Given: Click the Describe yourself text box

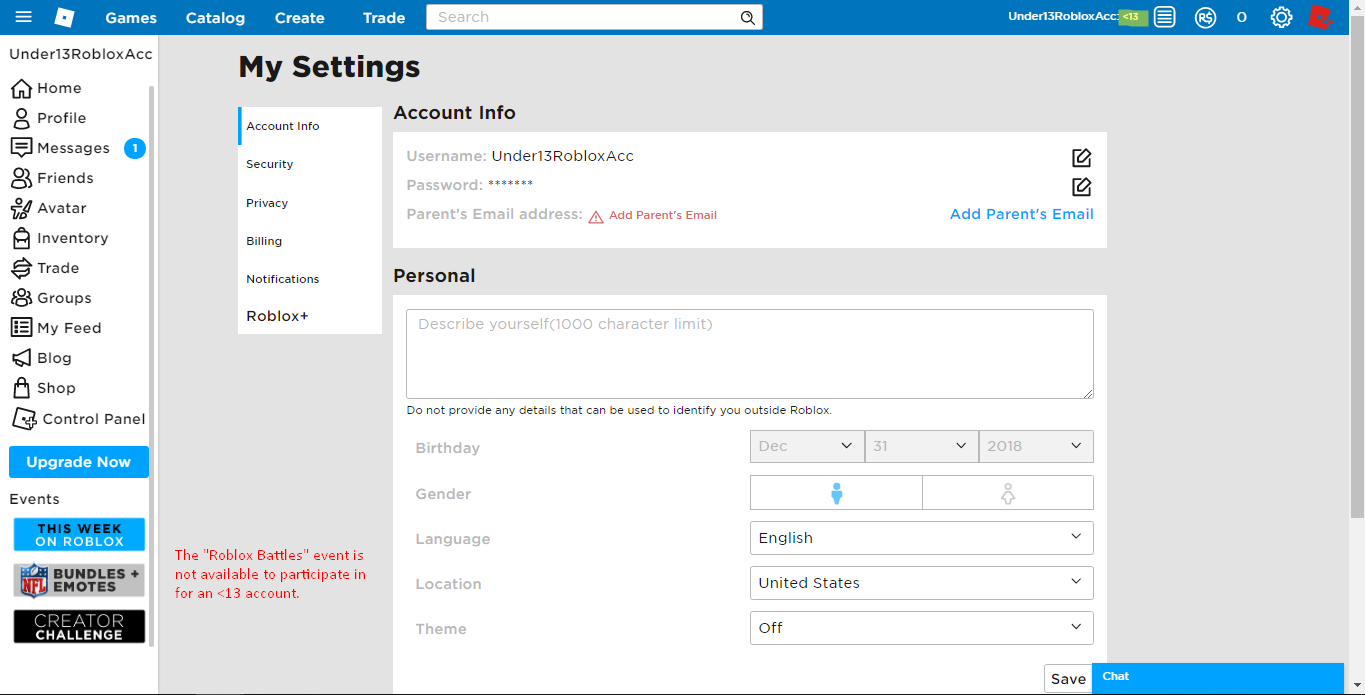Looking at the screenshot, I should tap(749, 354).
